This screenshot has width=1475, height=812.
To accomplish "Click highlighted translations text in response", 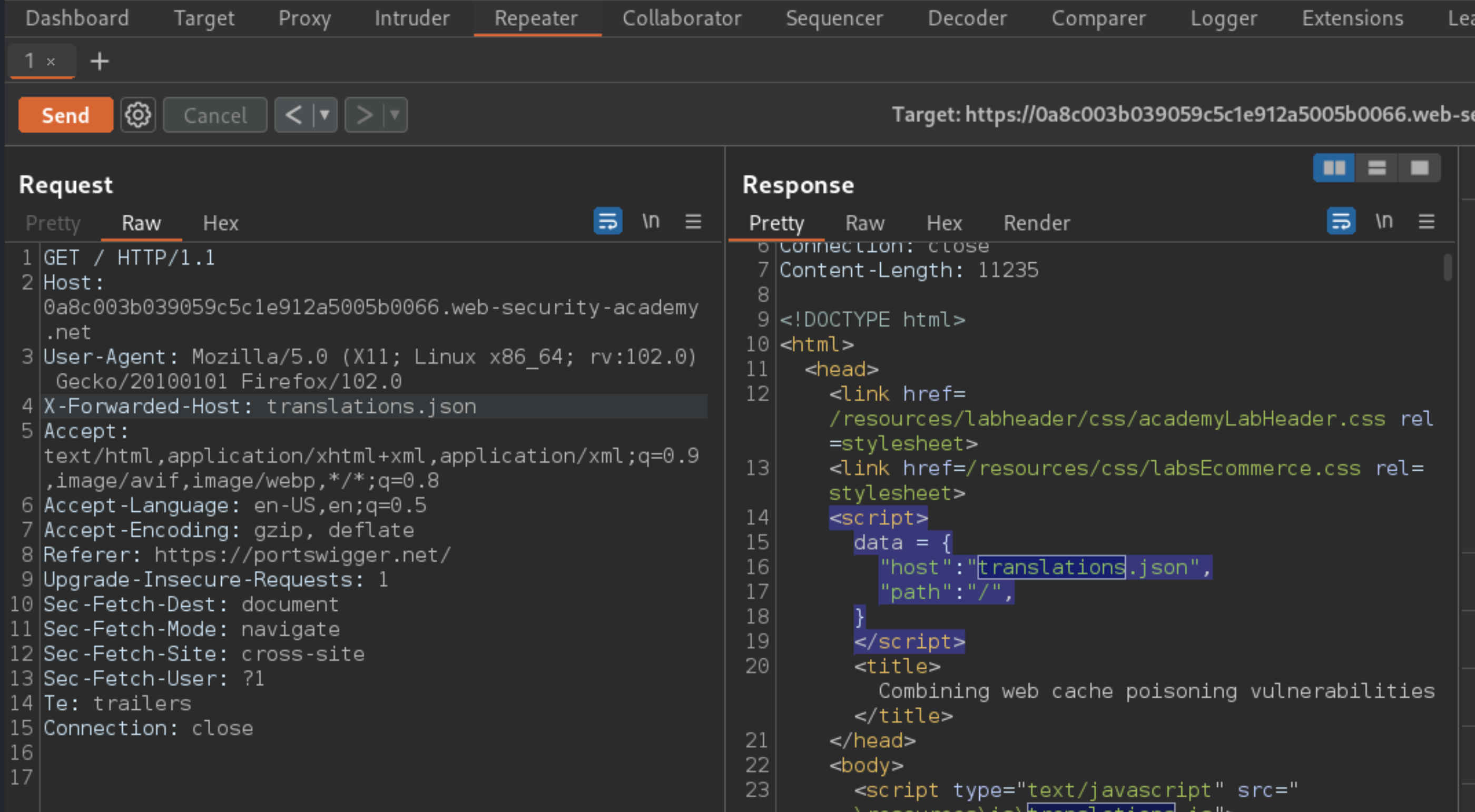I will [x=1051, y=567].
